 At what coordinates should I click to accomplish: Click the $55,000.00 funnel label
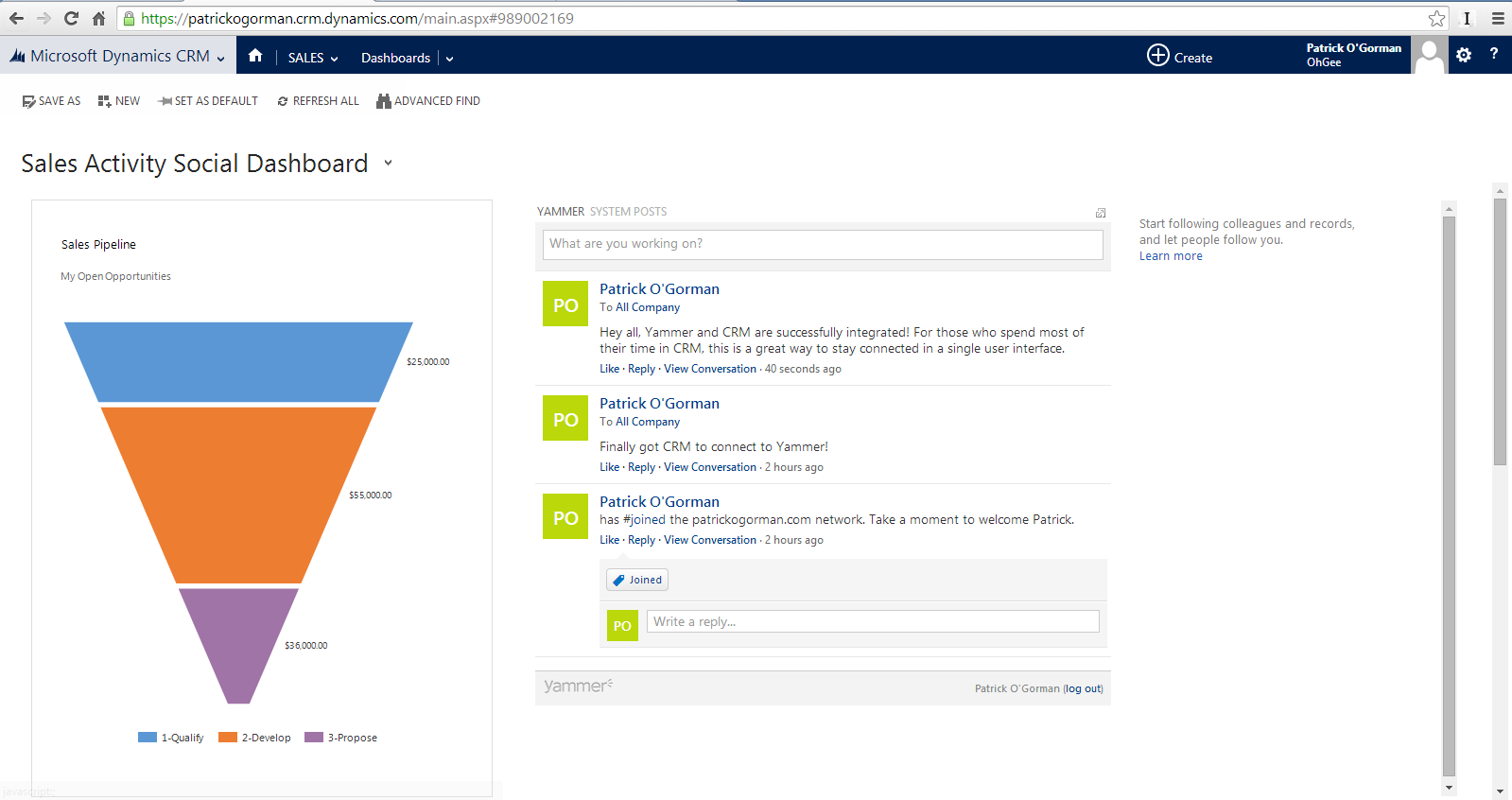(x=371, y=496)
